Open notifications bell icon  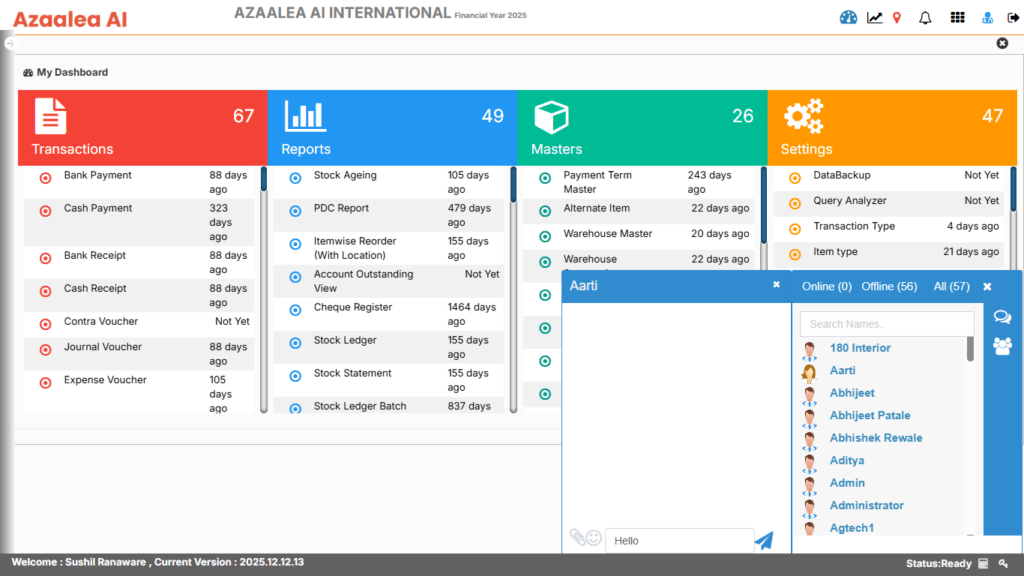(x=925, y=18)
